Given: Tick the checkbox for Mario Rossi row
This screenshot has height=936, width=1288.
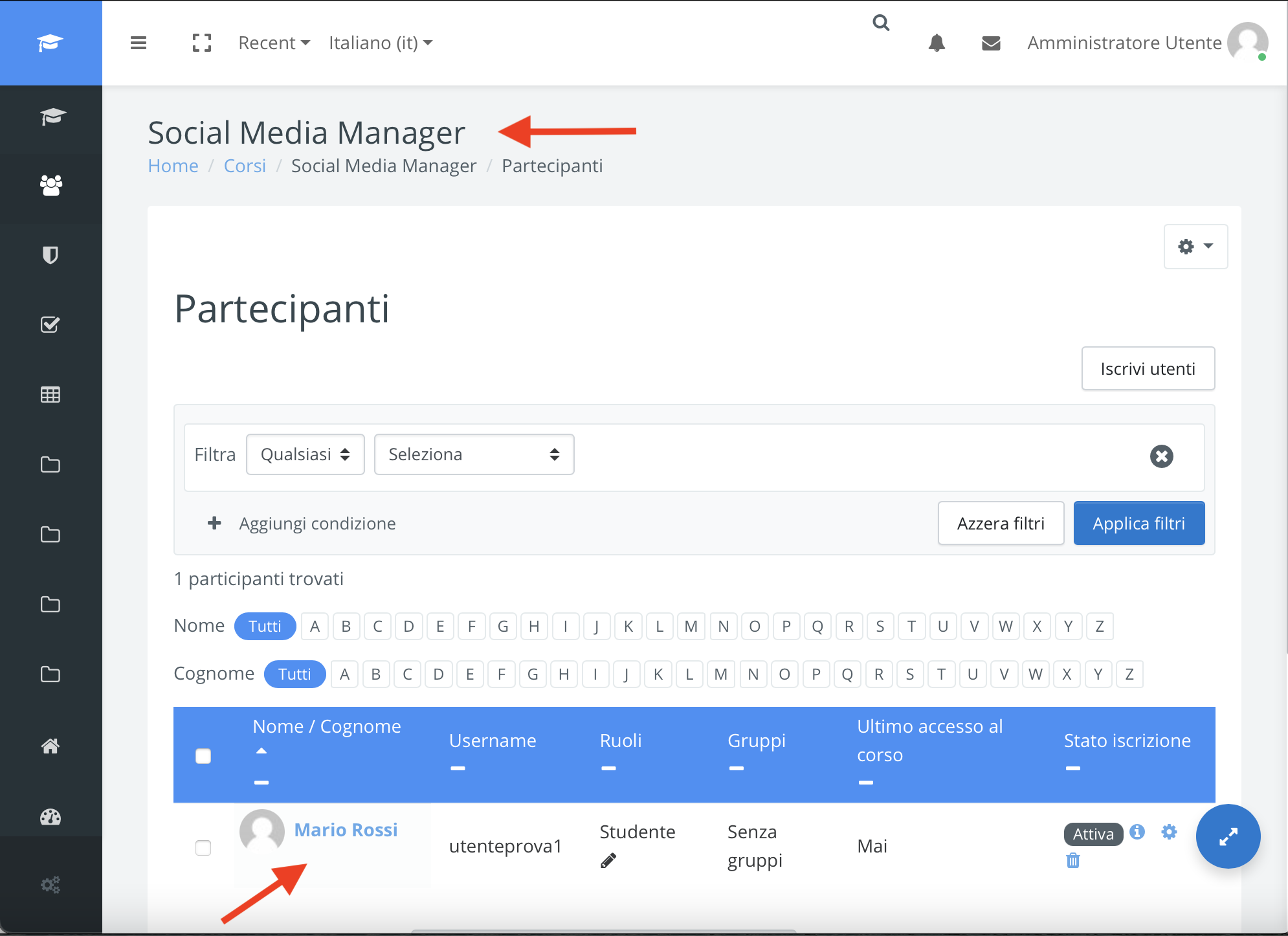Looking at the screenshot, I should (x=203, y=848).
